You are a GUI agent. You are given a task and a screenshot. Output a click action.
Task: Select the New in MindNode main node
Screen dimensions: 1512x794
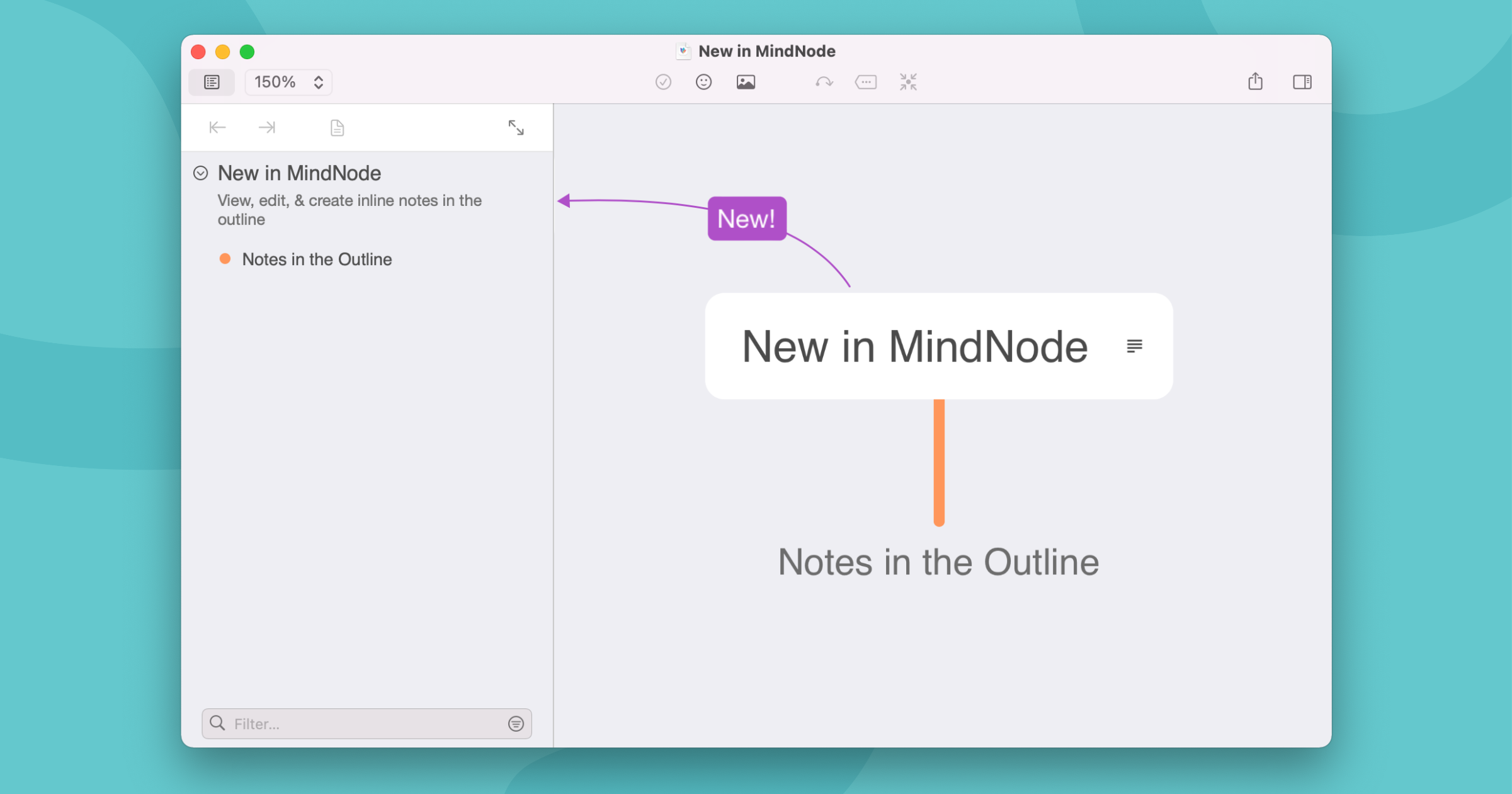[938, 346]
